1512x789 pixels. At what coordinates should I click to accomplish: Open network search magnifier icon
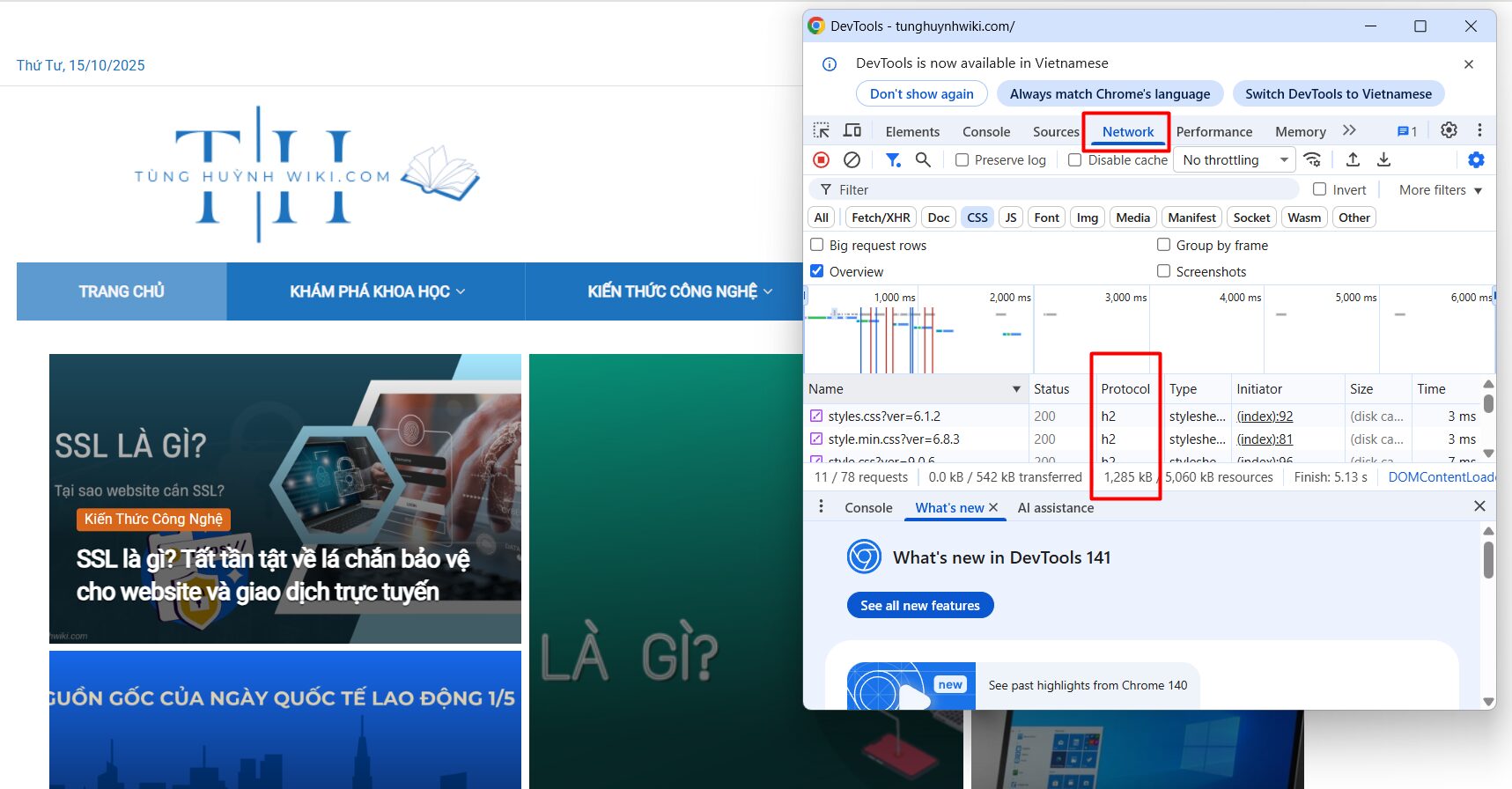(x=923, y=159)
